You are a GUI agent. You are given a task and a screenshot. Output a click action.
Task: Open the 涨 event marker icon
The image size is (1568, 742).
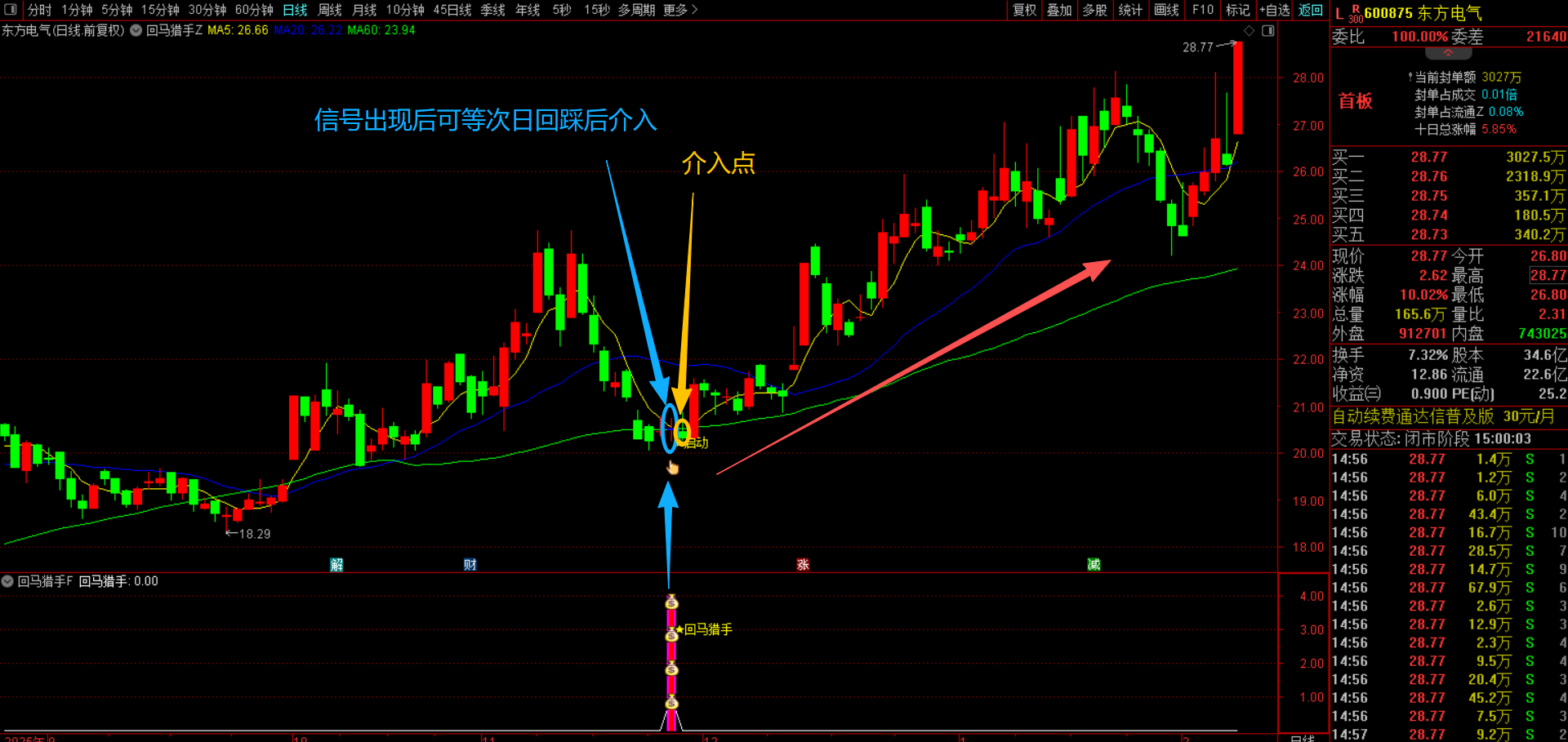click(803, 564)
